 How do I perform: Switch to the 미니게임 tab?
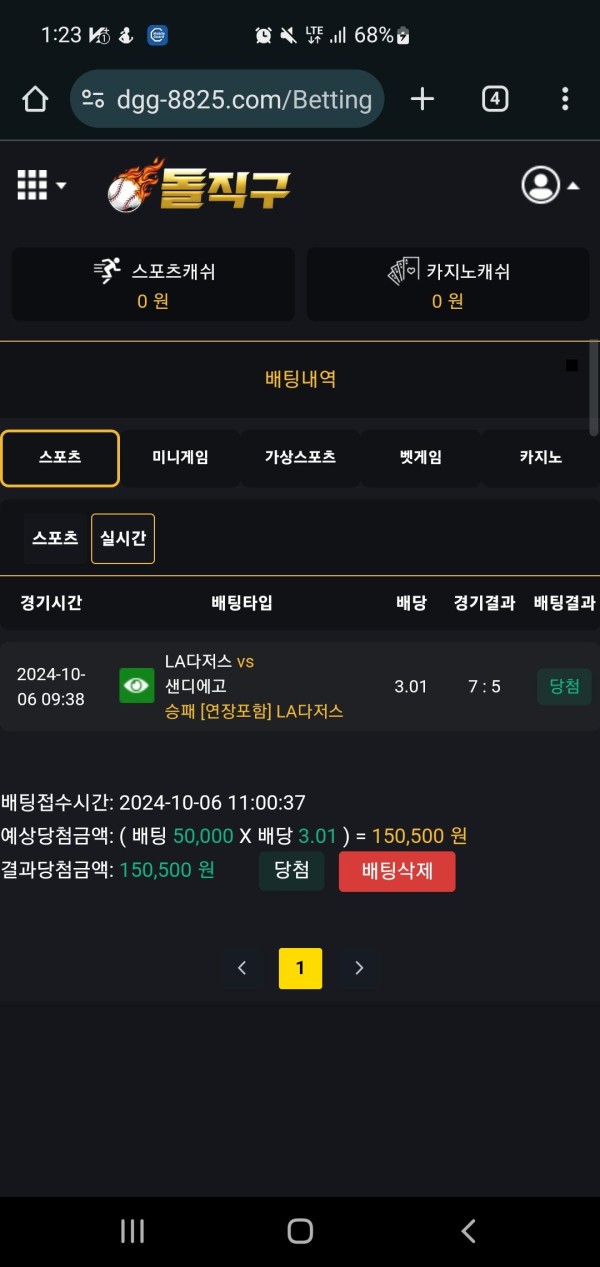pos(180,458)
